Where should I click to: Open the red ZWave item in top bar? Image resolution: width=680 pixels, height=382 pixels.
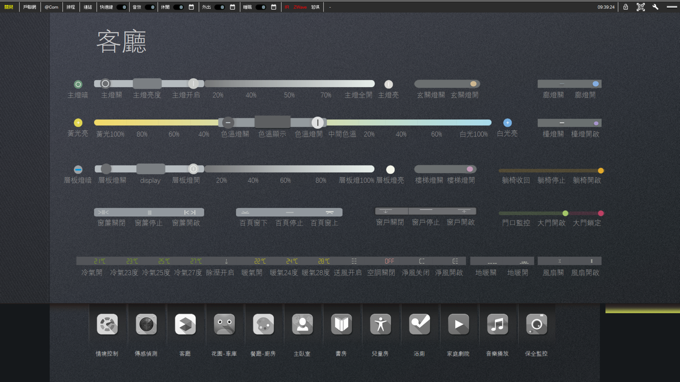[x=300, y=7]
